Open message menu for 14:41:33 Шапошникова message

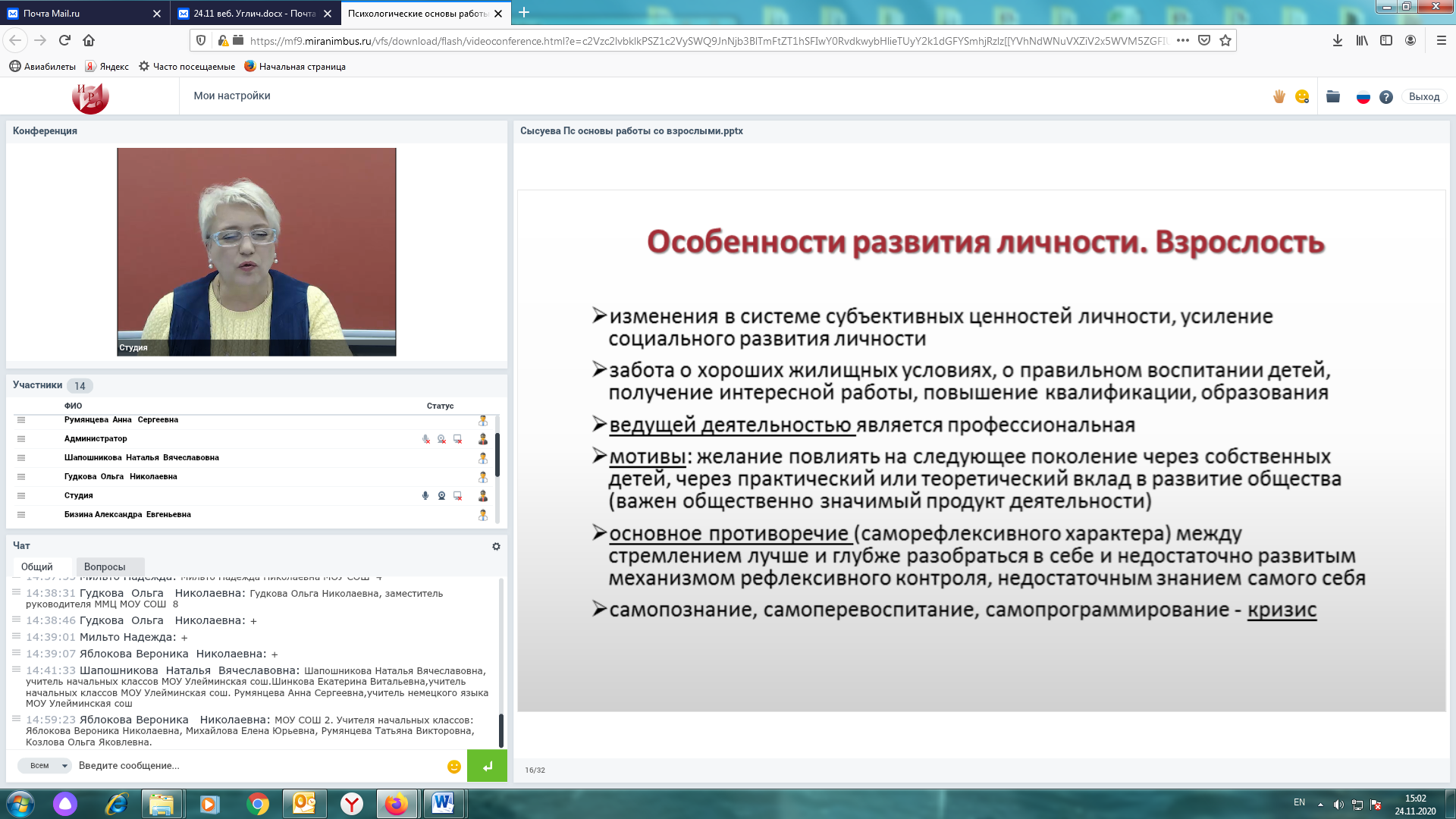16,669
